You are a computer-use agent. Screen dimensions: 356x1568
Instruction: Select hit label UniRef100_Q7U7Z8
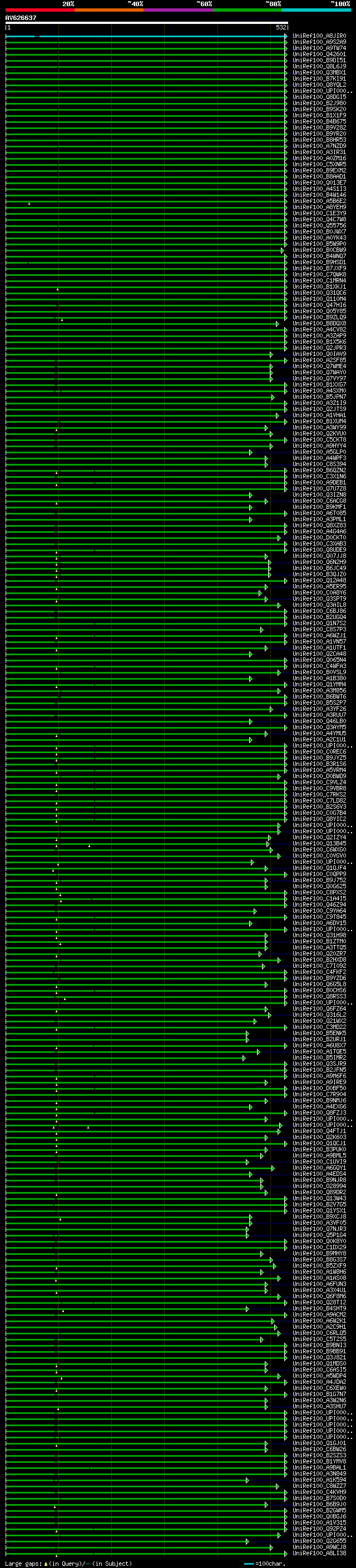[x=319, y=489]
